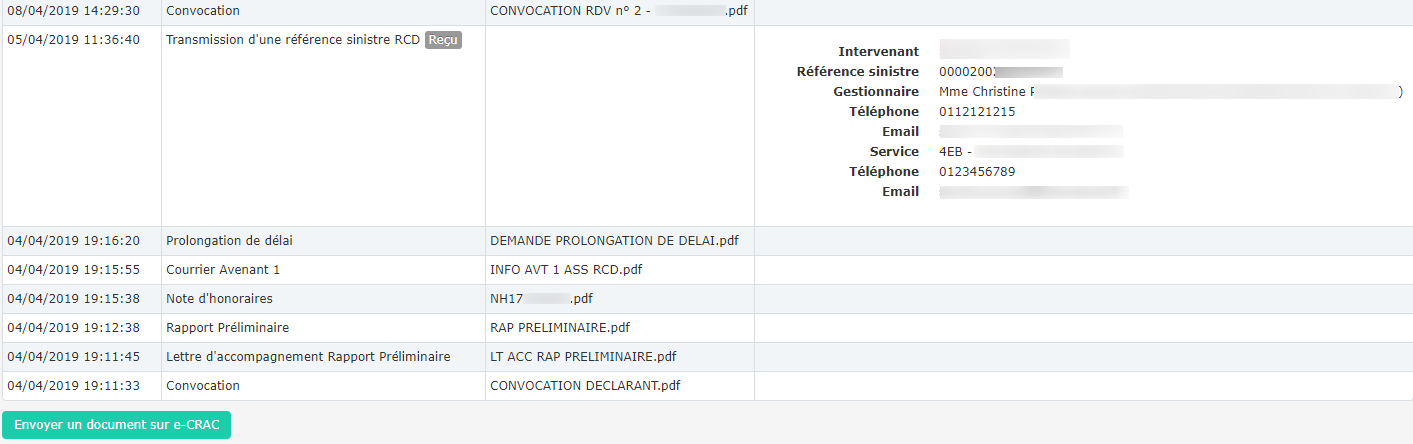The height and width of the screenshot is (444, 1413).
Task: Open RAP PRELIMINAIRE.pdf document
Action: pyautogui.click(x=560, y=328)
